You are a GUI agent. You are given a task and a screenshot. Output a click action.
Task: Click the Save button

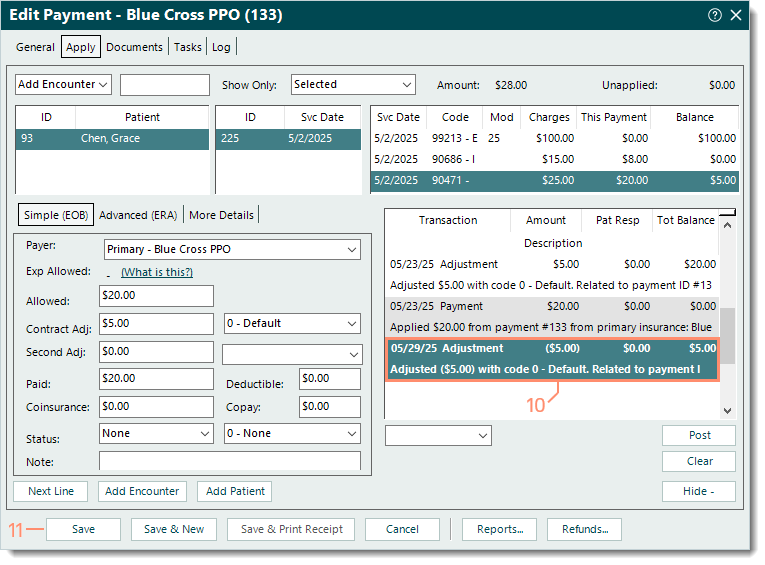point(83,529)
